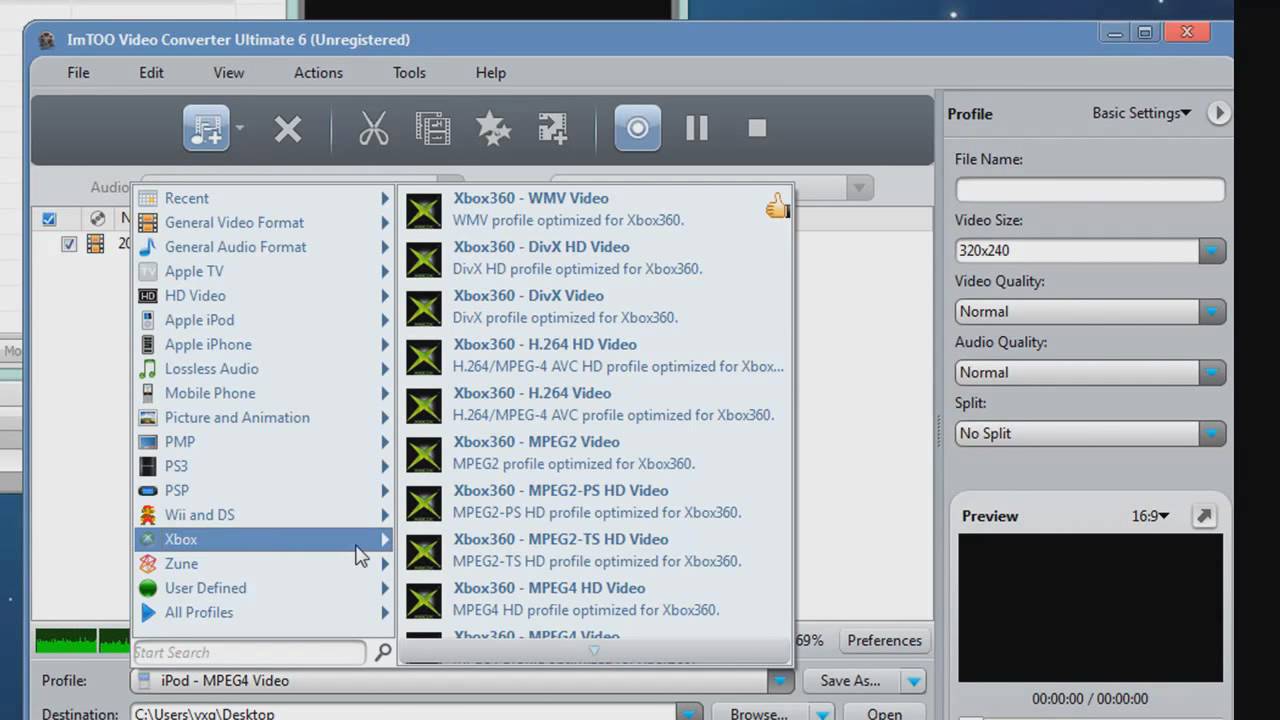
Task: Click the search magnifier icon in profile menu
Action: [383, 652]
